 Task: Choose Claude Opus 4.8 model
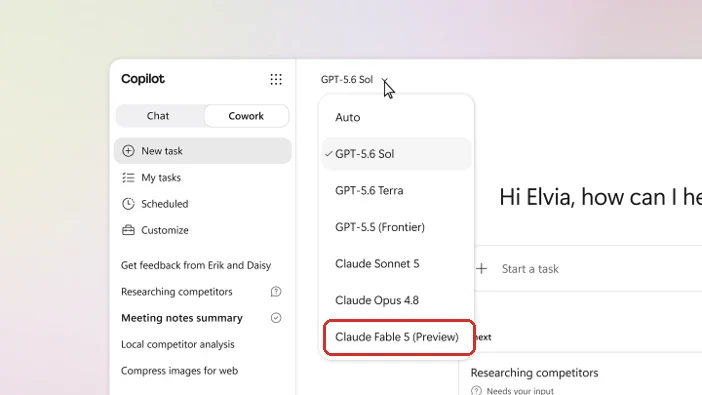[x=397, y=301]
